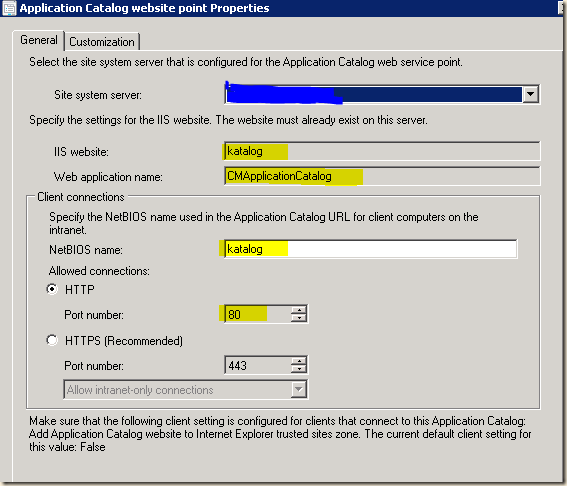Select the General tab
567x486 pixels.
coord(38,40)
